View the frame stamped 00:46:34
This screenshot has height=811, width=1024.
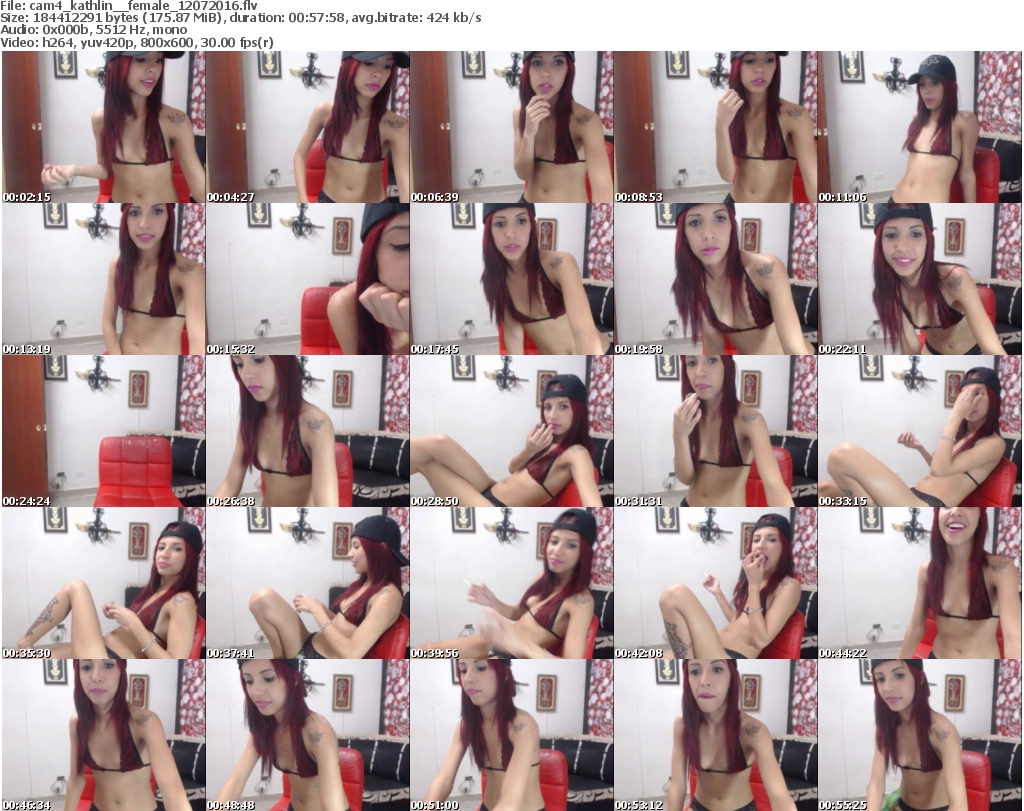tap(103, 735)
